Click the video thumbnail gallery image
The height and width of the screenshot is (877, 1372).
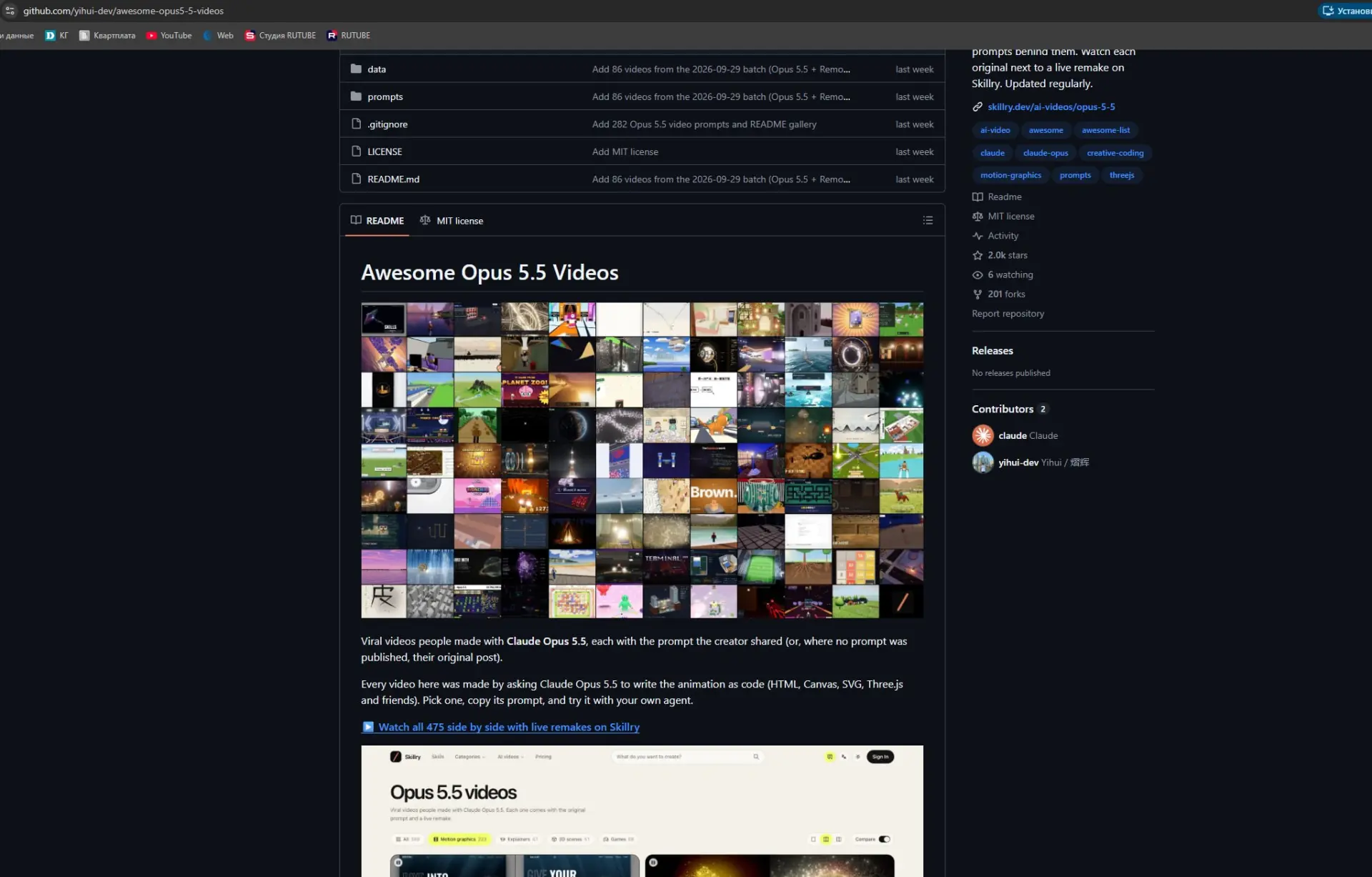coord(642,460)
